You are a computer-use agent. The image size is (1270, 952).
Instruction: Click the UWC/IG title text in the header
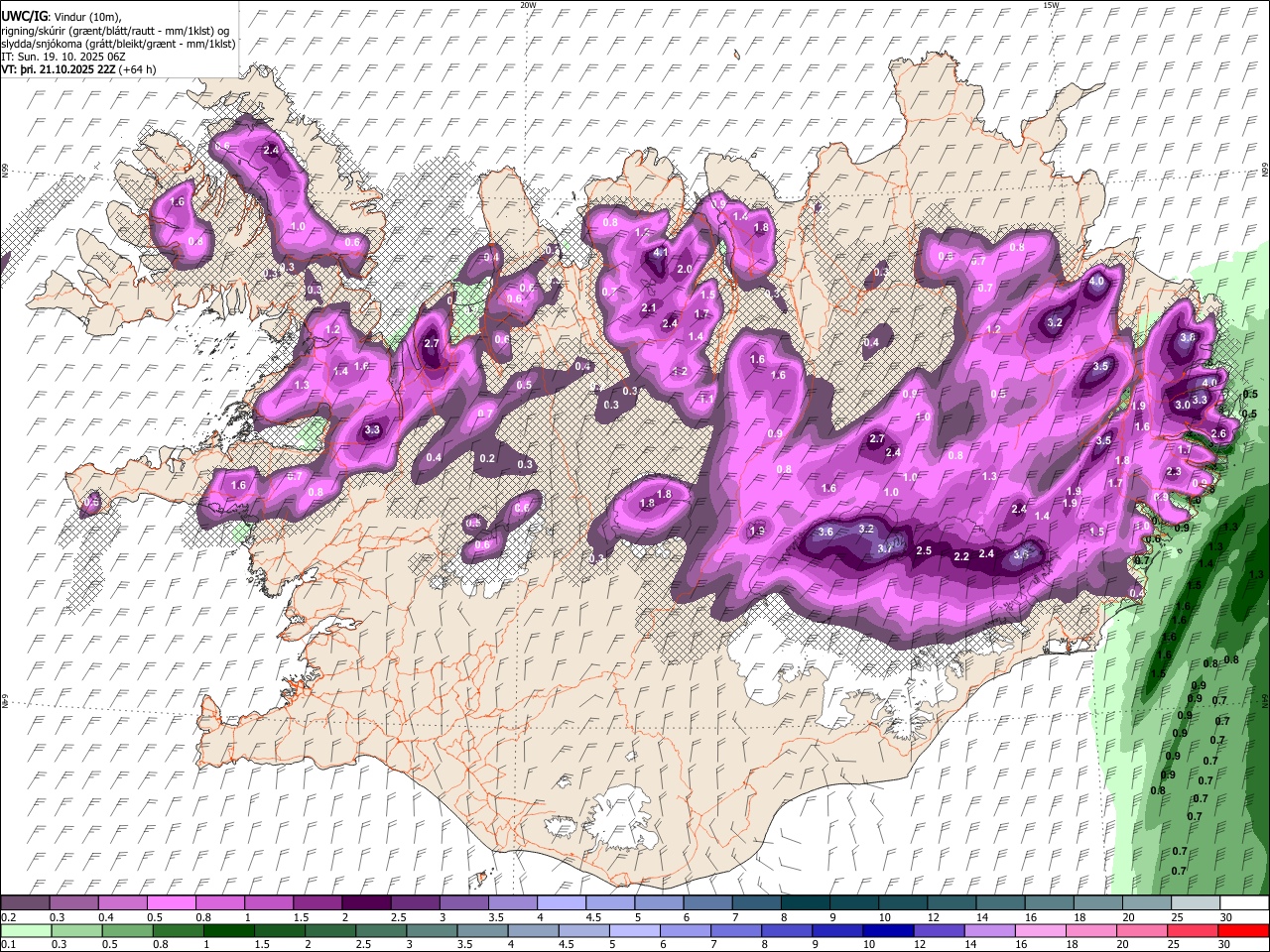[x=23, y=17]
